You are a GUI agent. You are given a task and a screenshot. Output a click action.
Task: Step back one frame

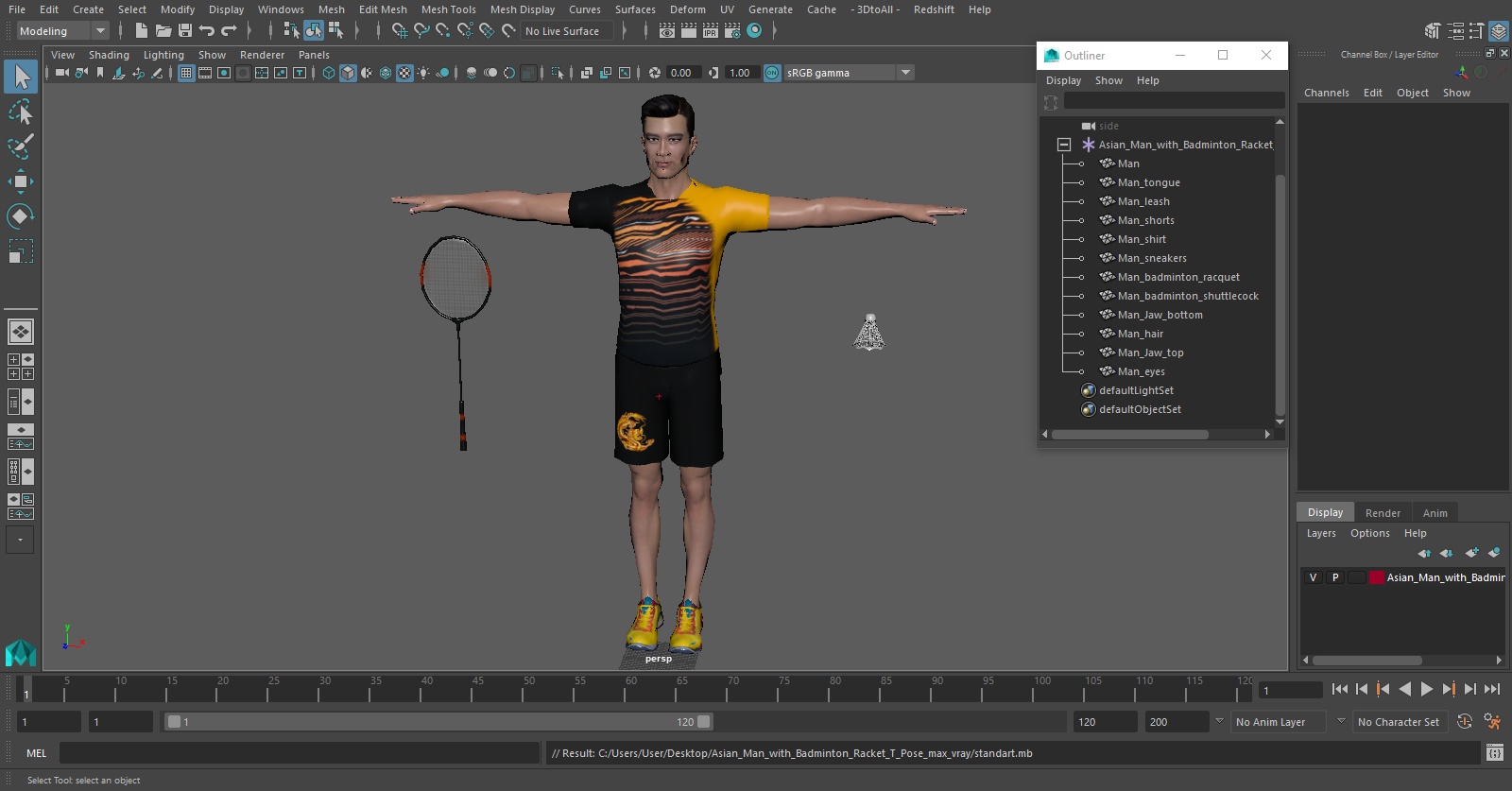(1362, 689)
